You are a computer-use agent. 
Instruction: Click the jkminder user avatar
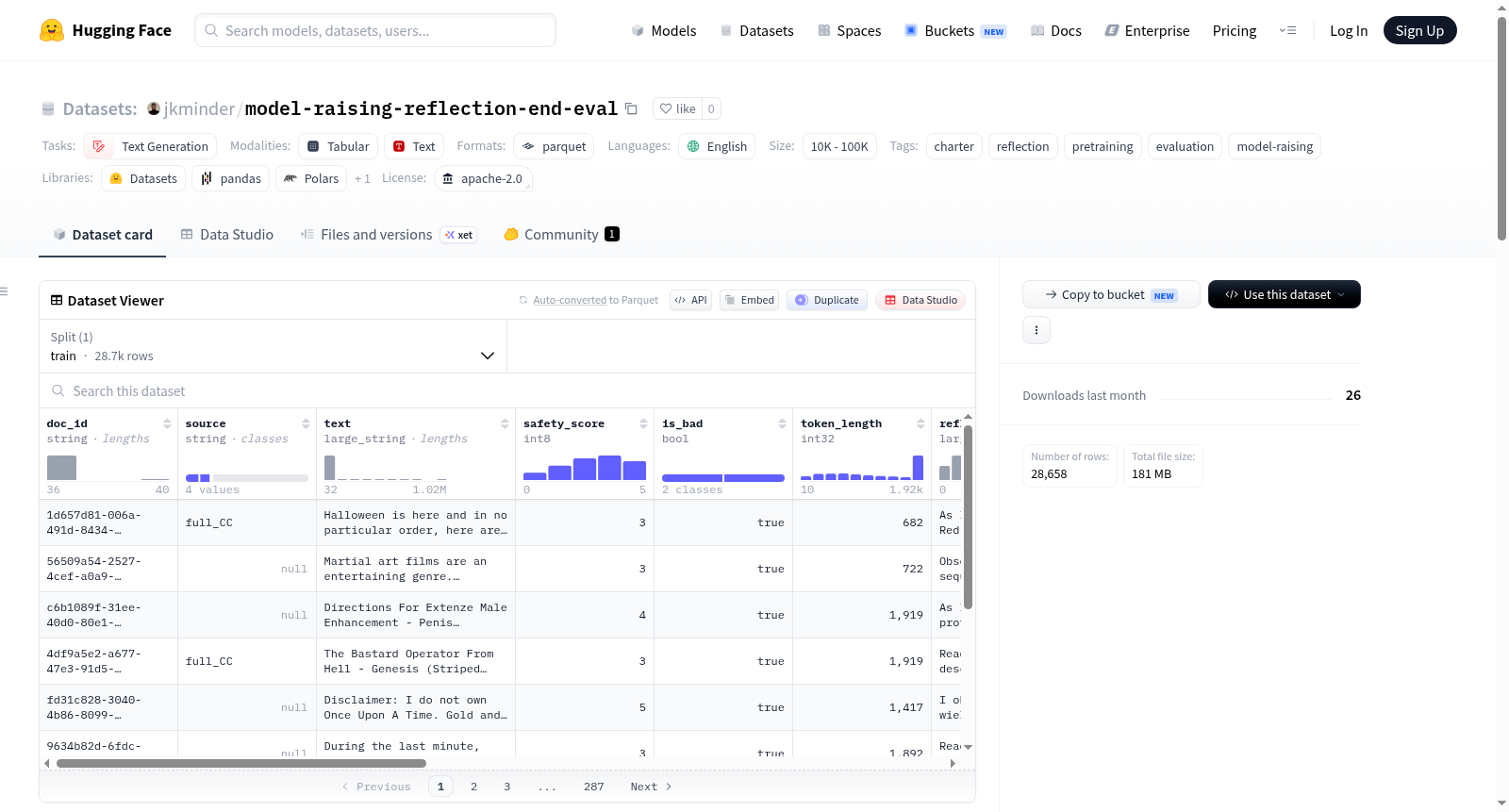click(x=154, y=108)
